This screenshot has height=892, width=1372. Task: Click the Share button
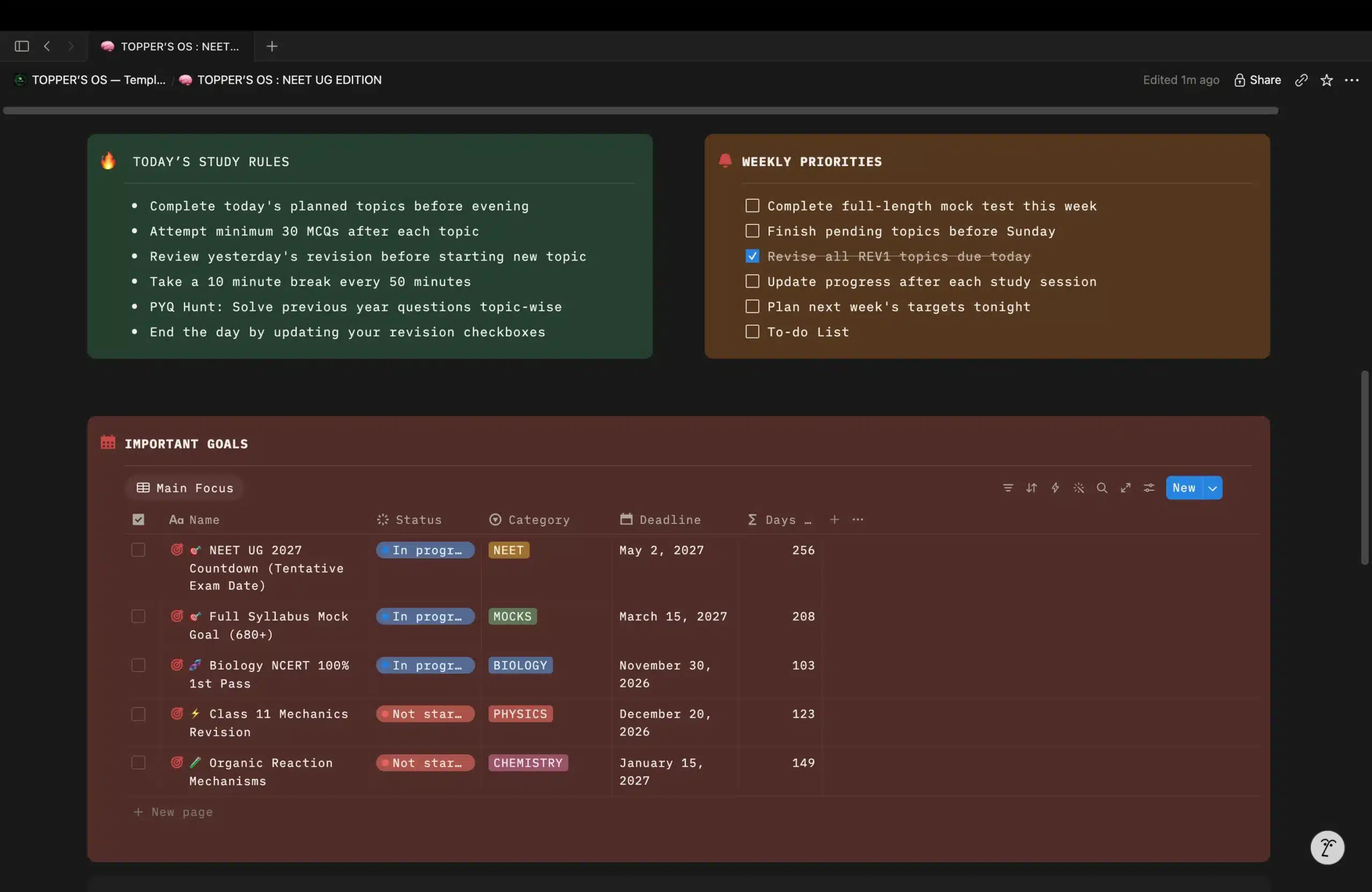1257,80
